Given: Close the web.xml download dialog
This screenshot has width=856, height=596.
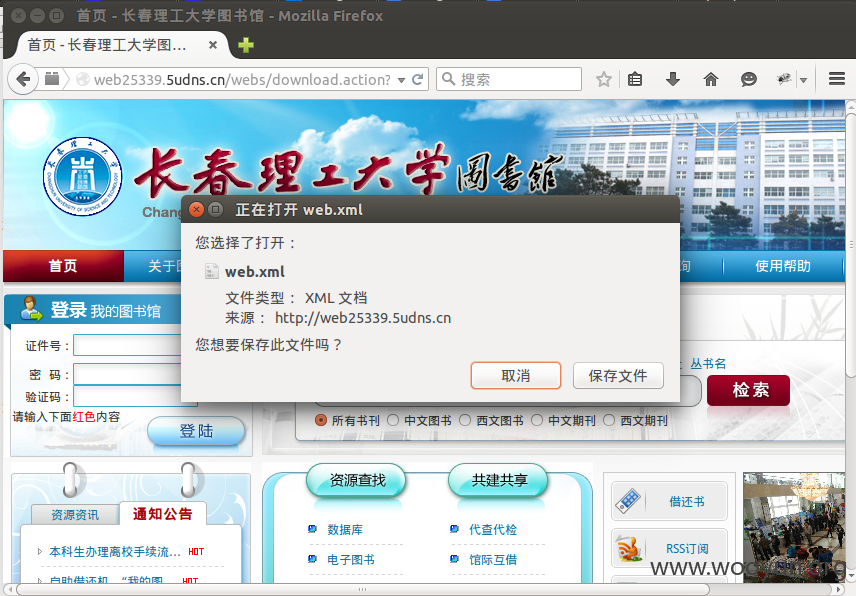Looking at the screenshot, I should 196,210.
